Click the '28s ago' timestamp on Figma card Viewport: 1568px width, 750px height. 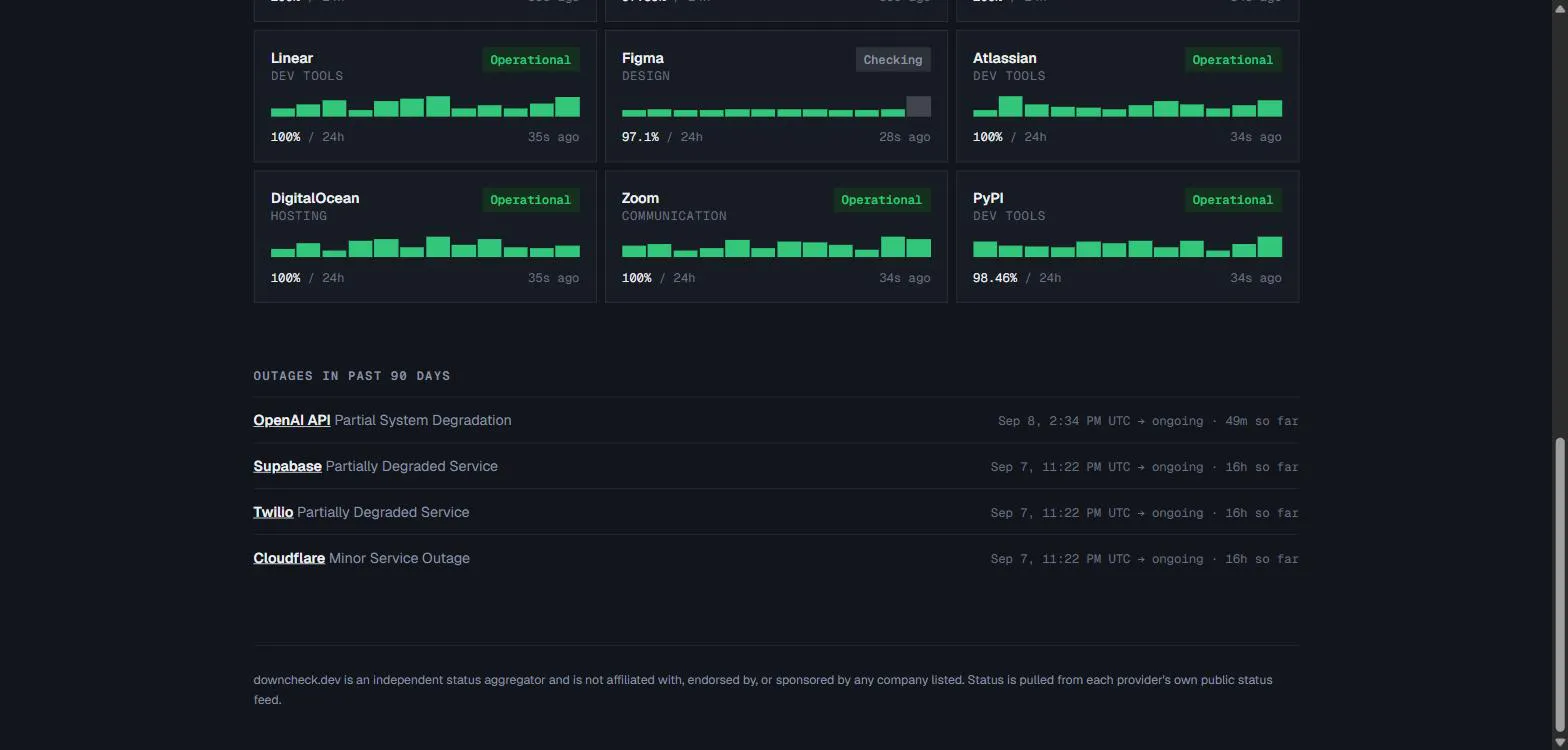point(904,137)
